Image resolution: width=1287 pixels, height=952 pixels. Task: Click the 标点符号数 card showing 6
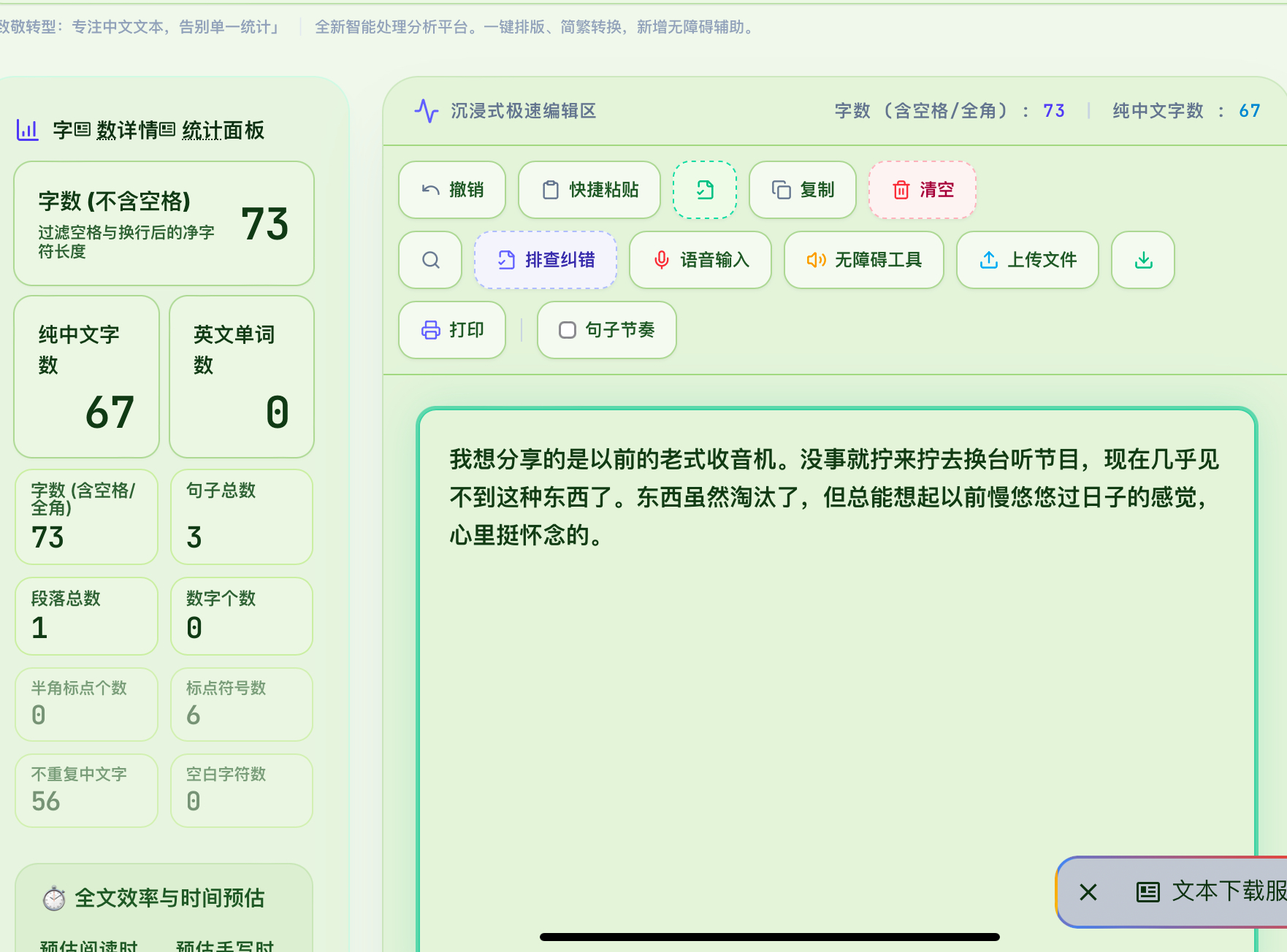(x=242, y=705)
